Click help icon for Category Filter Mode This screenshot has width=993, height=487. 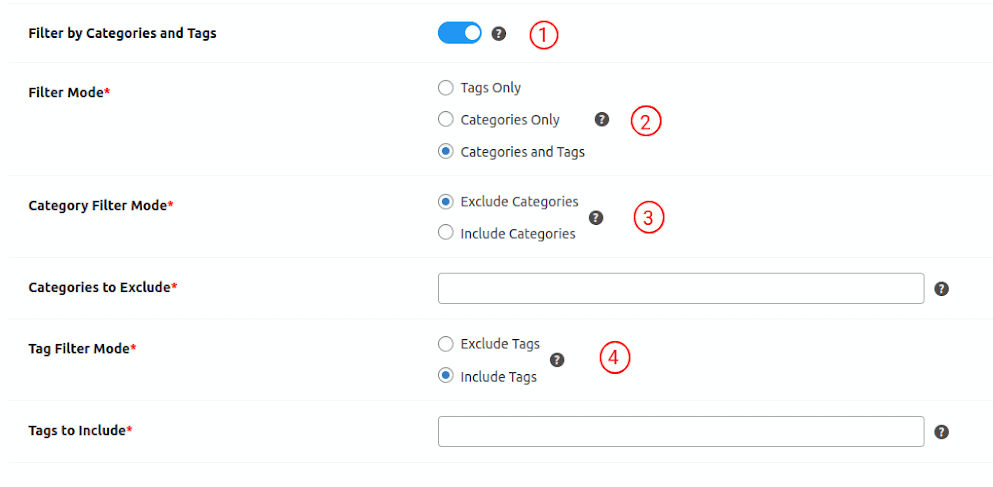pos(596,217)
